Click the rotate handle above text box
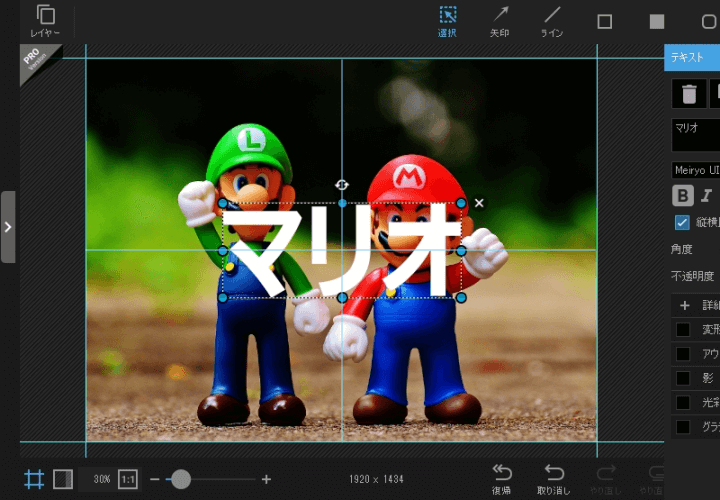Image resolution: width=720 pixels, height=500 pixels. tap(342, 185)
